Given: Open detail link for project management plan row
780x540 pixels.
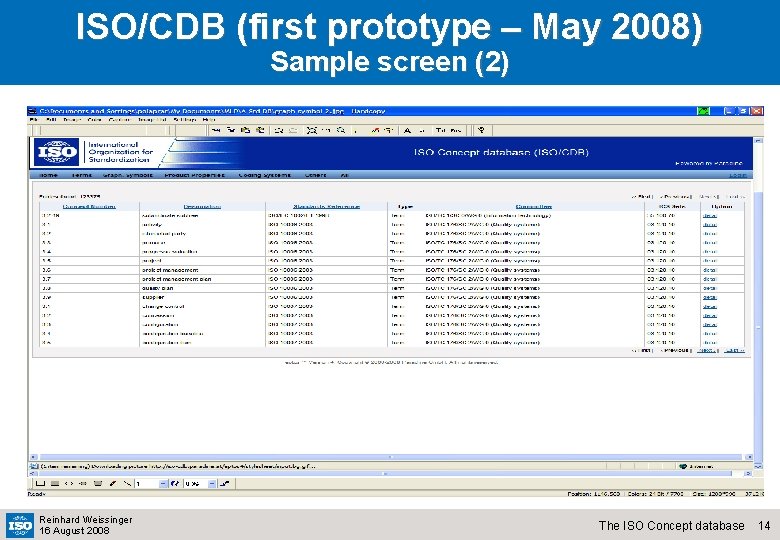Looking at the screenshot, I should [709, 279].
